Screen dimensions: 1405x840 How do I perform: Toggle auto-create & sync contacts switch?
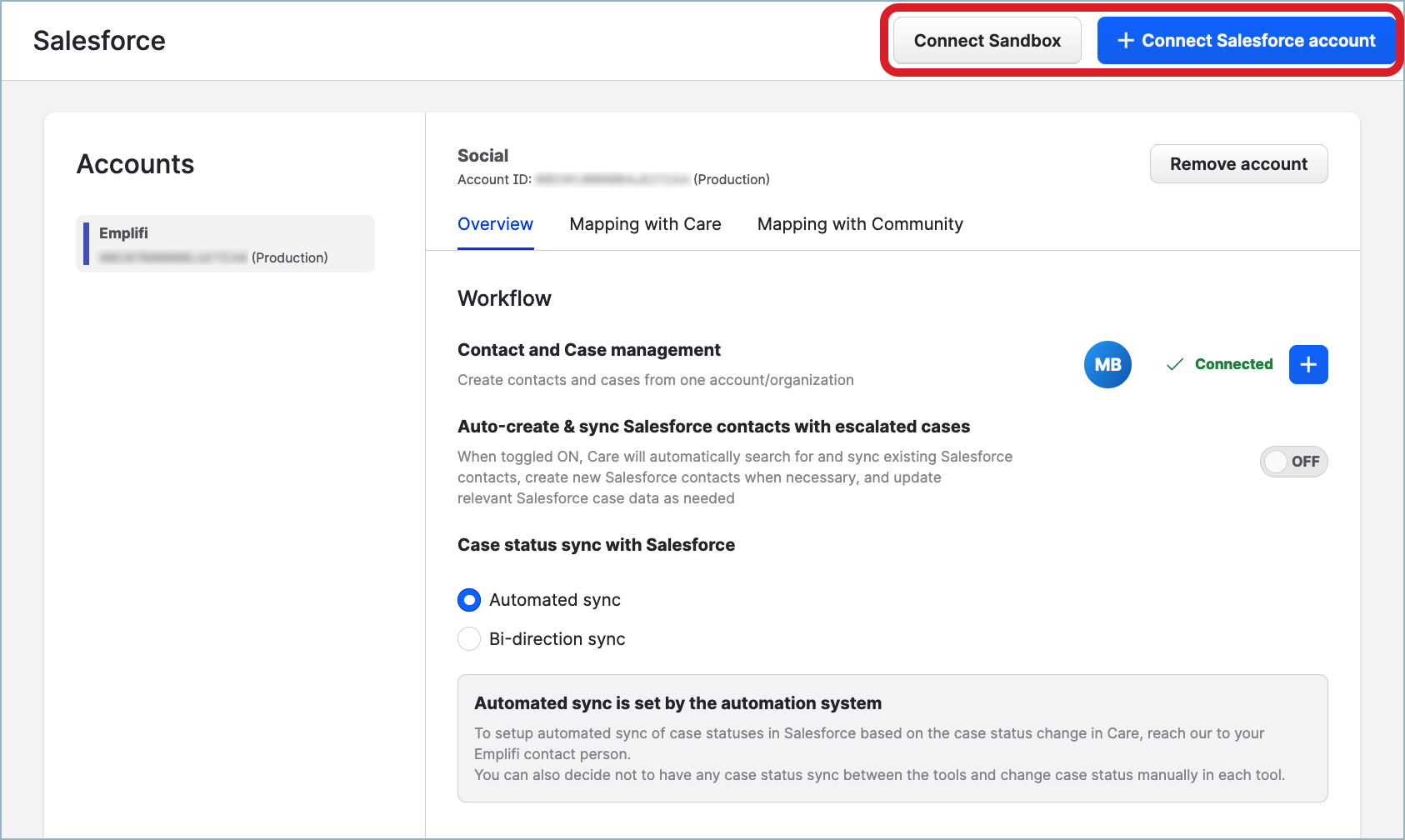(x=1293, y=462)
